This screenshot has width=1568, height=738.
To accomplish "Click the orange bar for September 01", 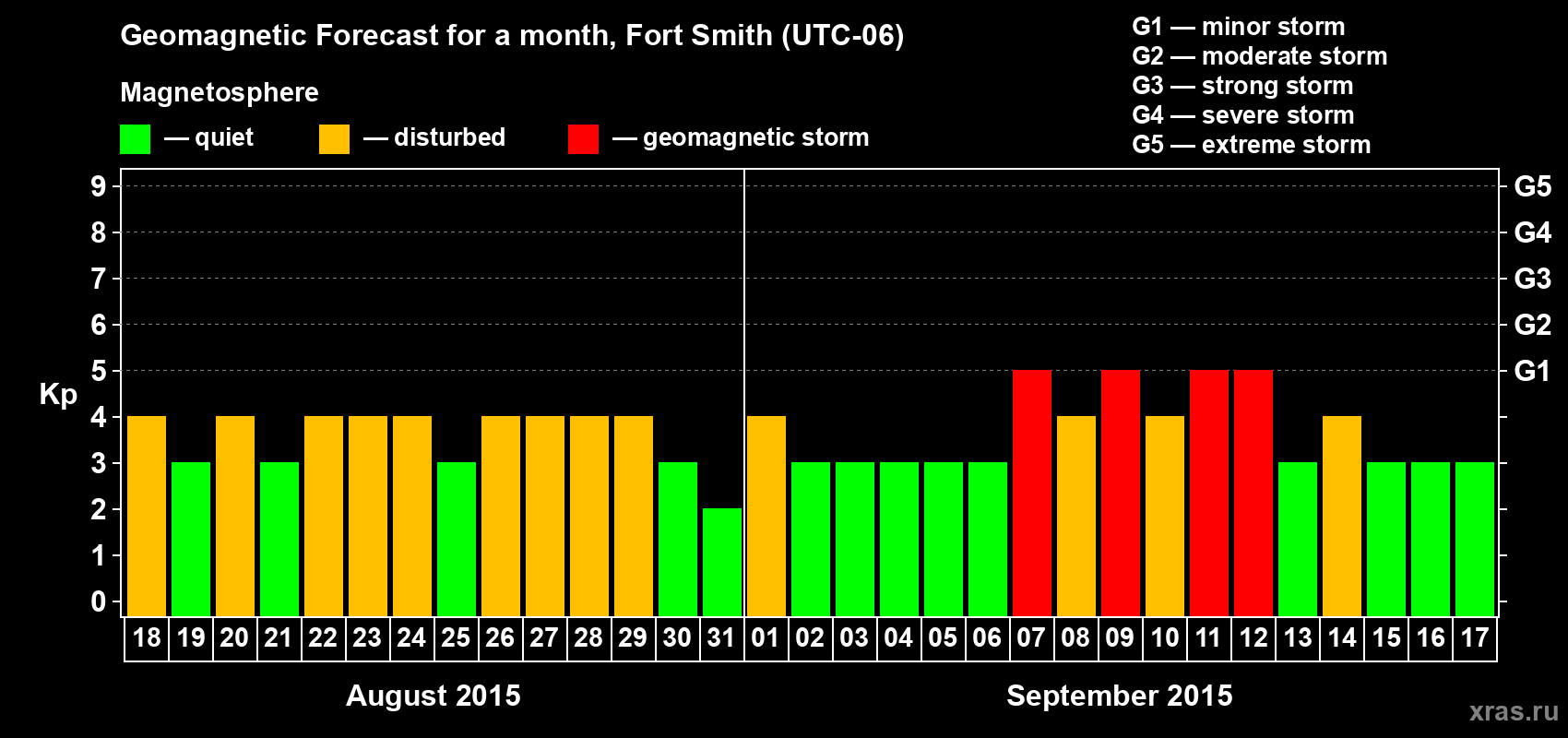I will pyautogui.click(x=766, y=517).
